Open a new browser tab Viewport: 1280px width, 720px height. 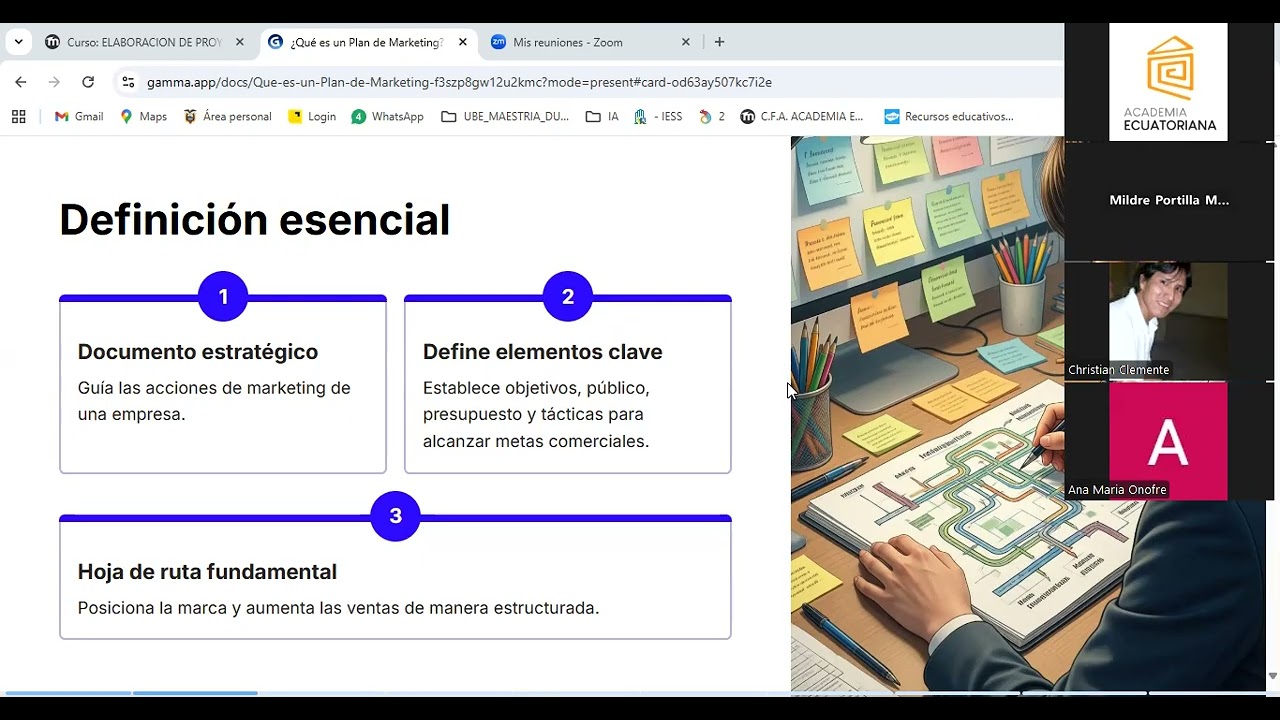719,42
